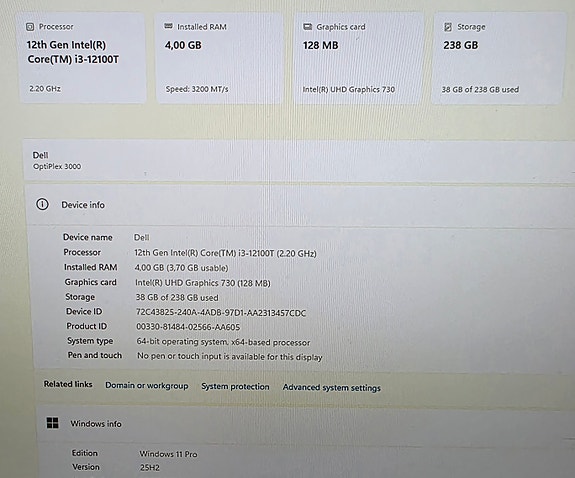Click the 'Pen and touch' row label
This screenshot has height=478, width=575.
(x=95, y=355)
